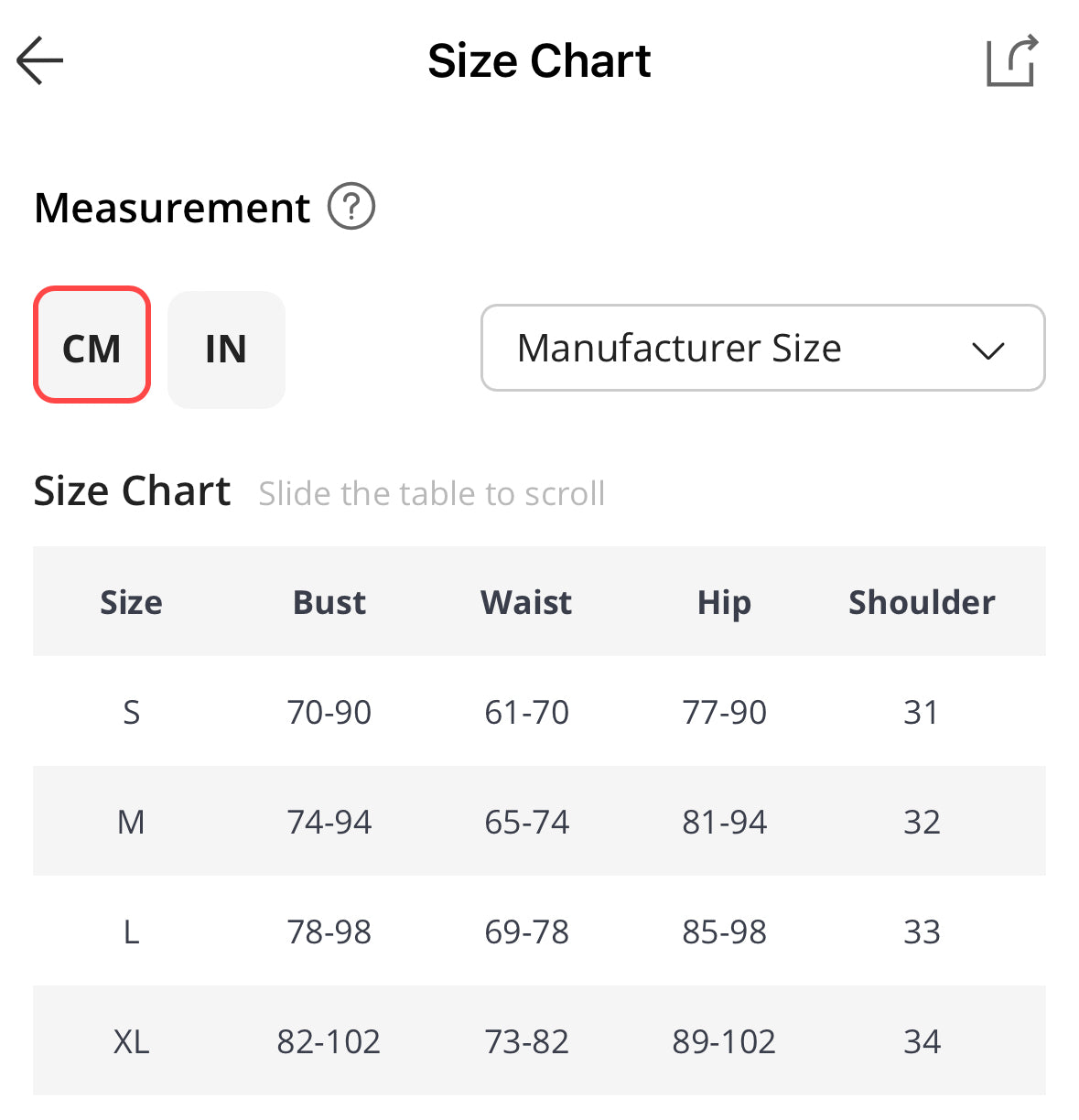Switch units to IN

226,349
